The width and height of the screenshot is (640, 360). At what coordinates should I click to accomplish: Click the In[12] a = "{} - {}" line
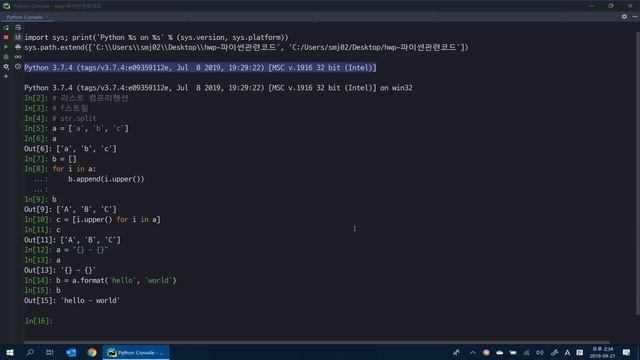point(66,250)
